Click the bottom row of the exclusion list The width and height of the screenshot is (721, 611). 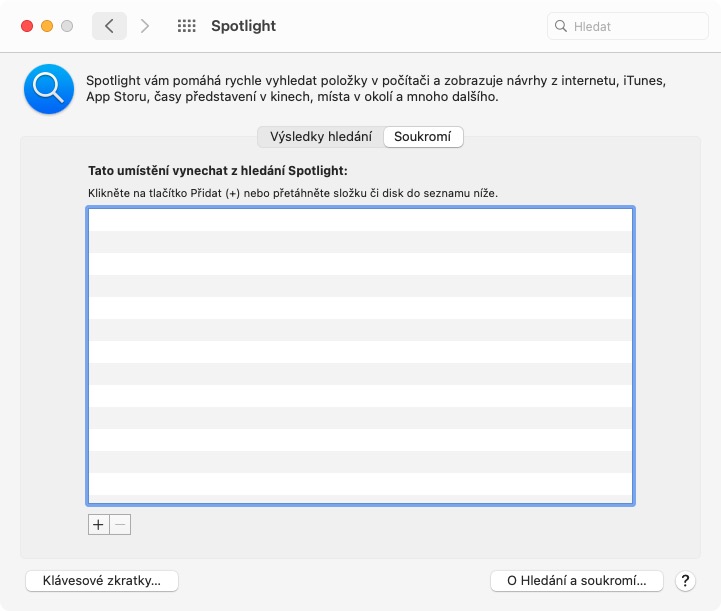(x=360, y=484)
